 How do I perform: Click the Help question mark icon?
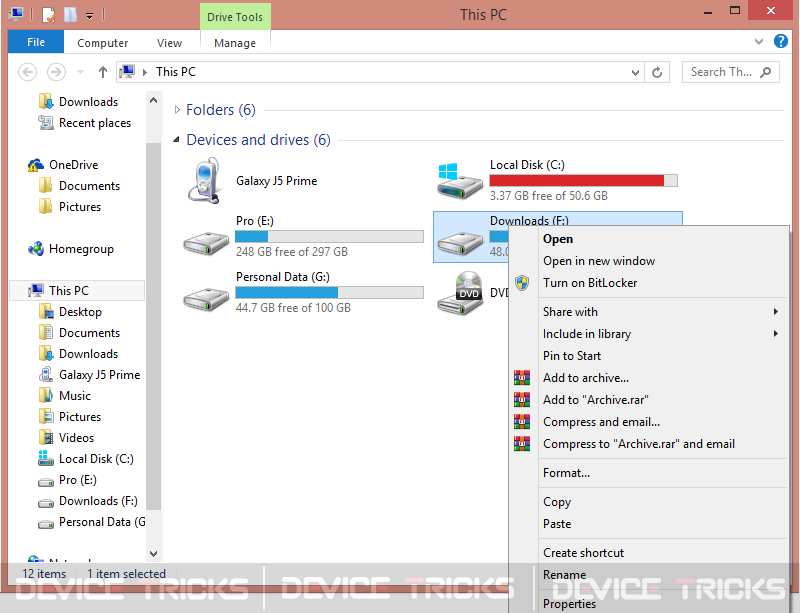(781, 41)
